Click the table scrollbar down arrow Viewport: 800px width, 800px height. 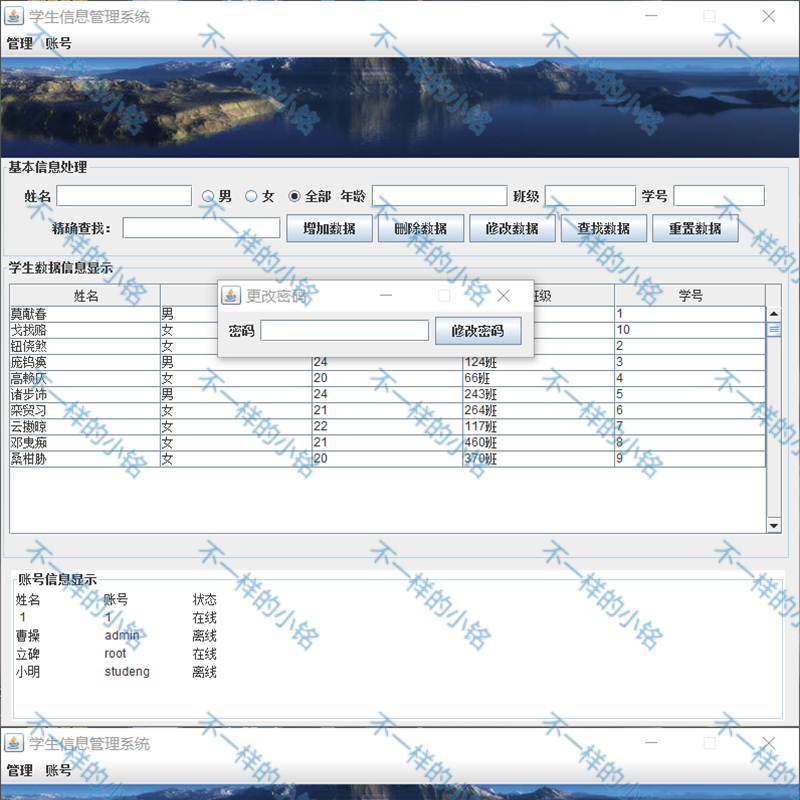[773, 525]
